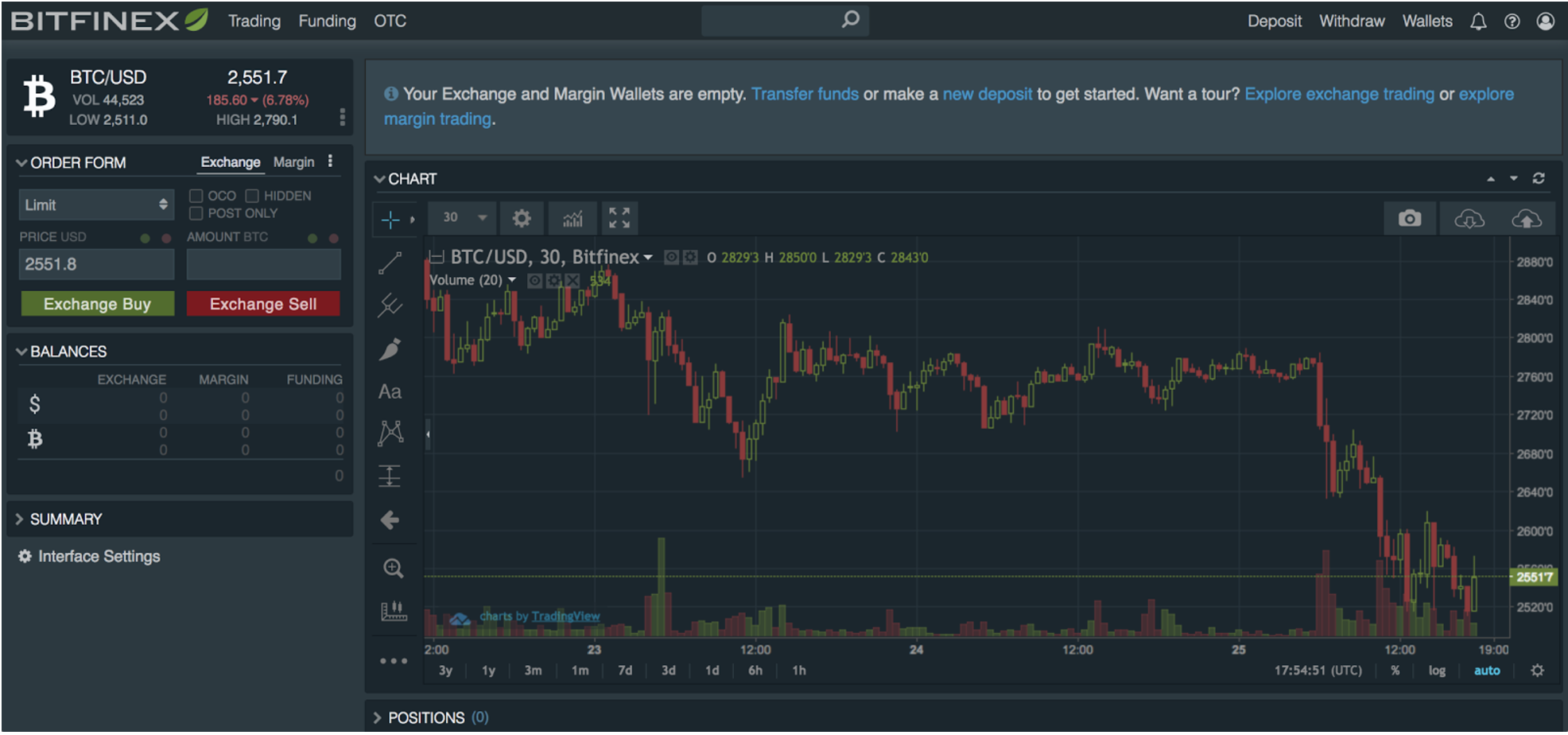
Task: Open chart axis settings gear at bottom right
Action: pos(1538,671)
